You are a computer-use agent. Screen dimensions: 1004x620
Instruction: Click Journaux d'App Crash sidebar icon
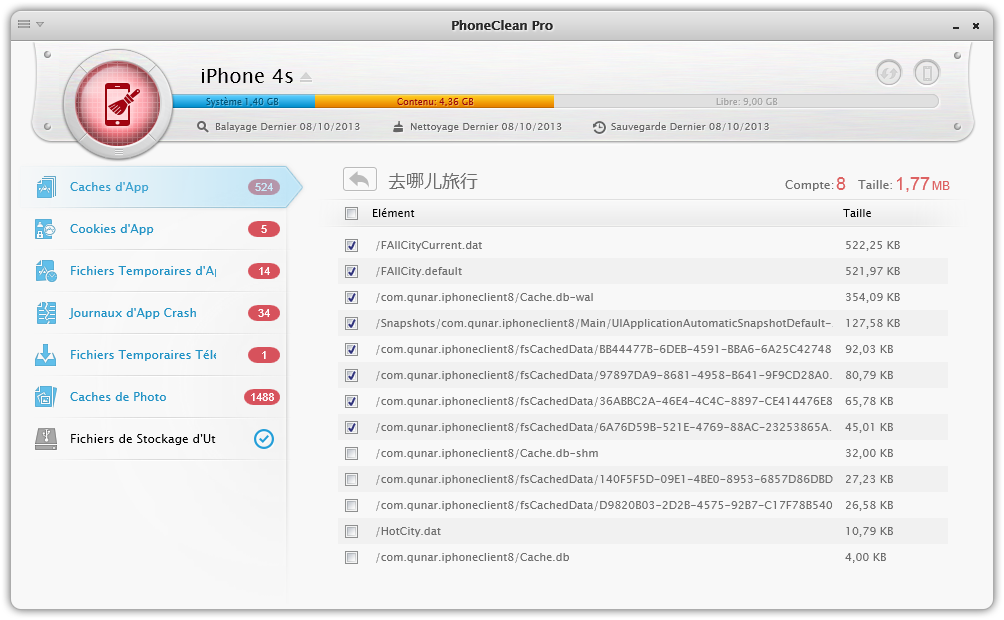pyautogui.click(x=46, y=313)
